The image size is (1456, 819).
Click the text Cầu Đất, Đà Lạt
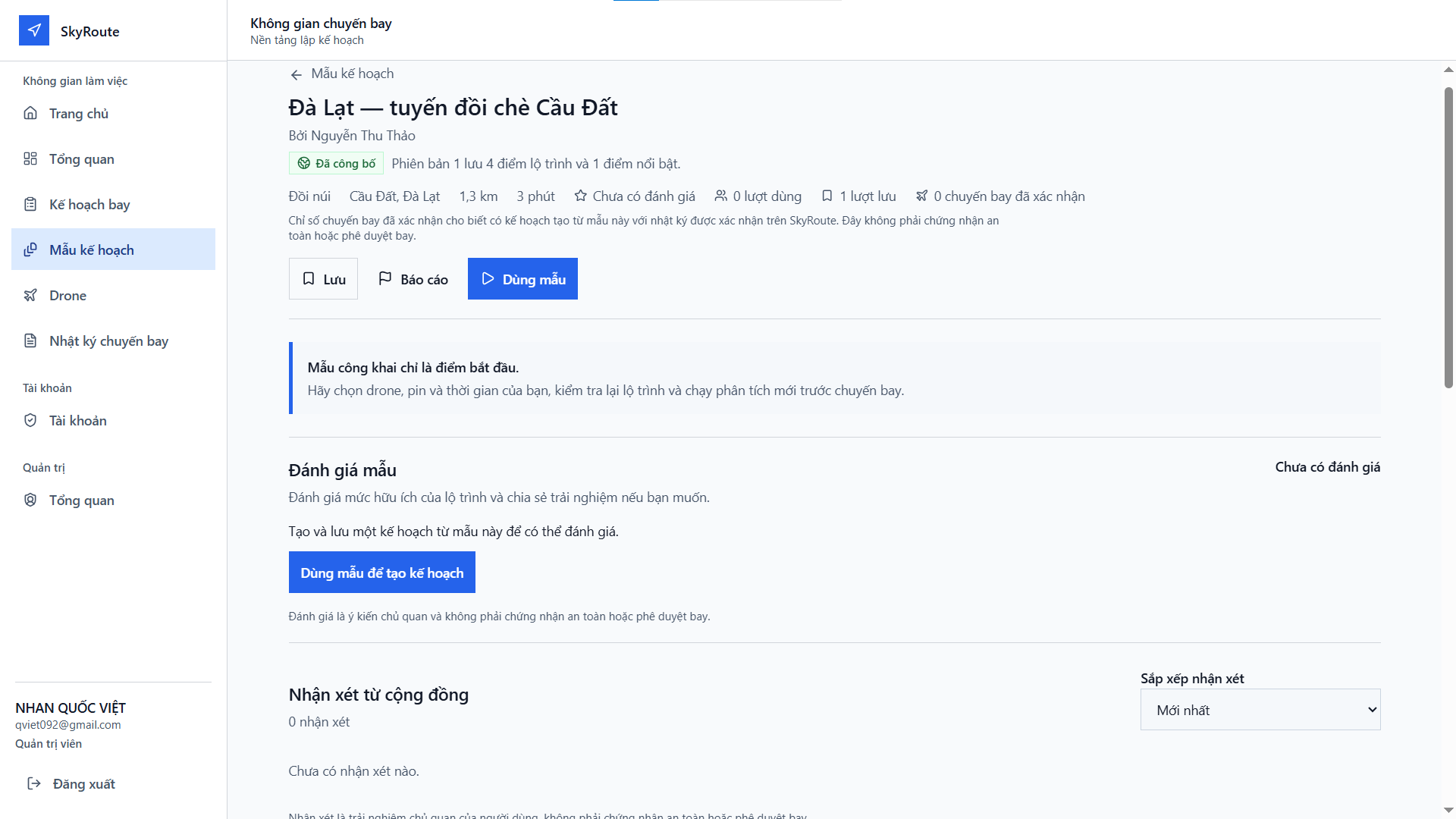(394, 196)
